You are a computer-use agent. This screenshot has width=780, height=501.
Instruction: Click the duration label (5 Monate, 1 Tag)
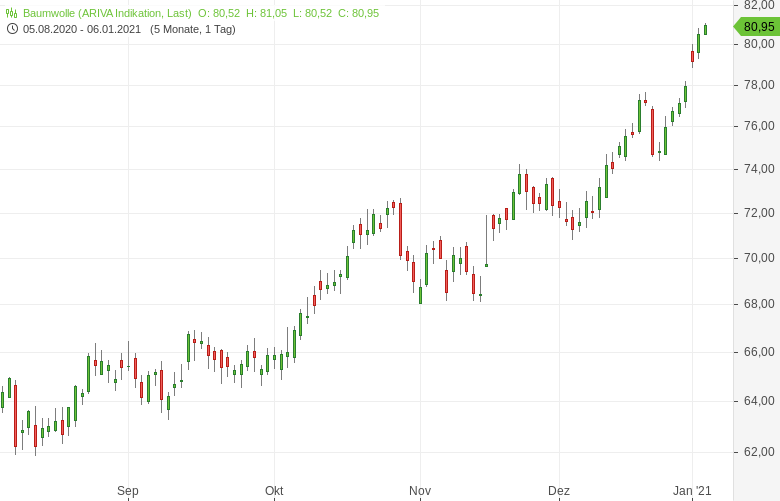pos(193,29)
